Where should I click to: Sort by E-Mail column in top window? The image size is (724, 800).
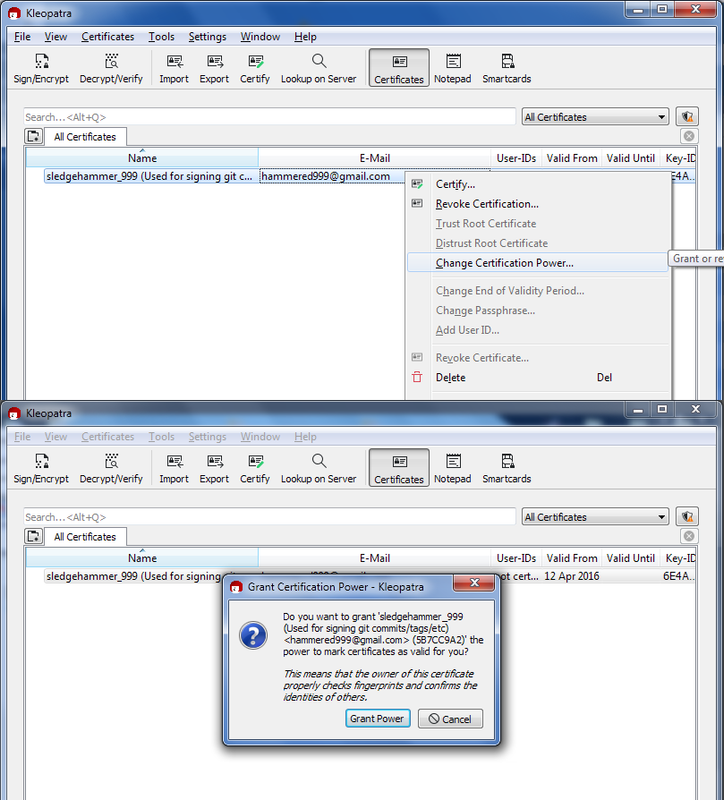375,158
